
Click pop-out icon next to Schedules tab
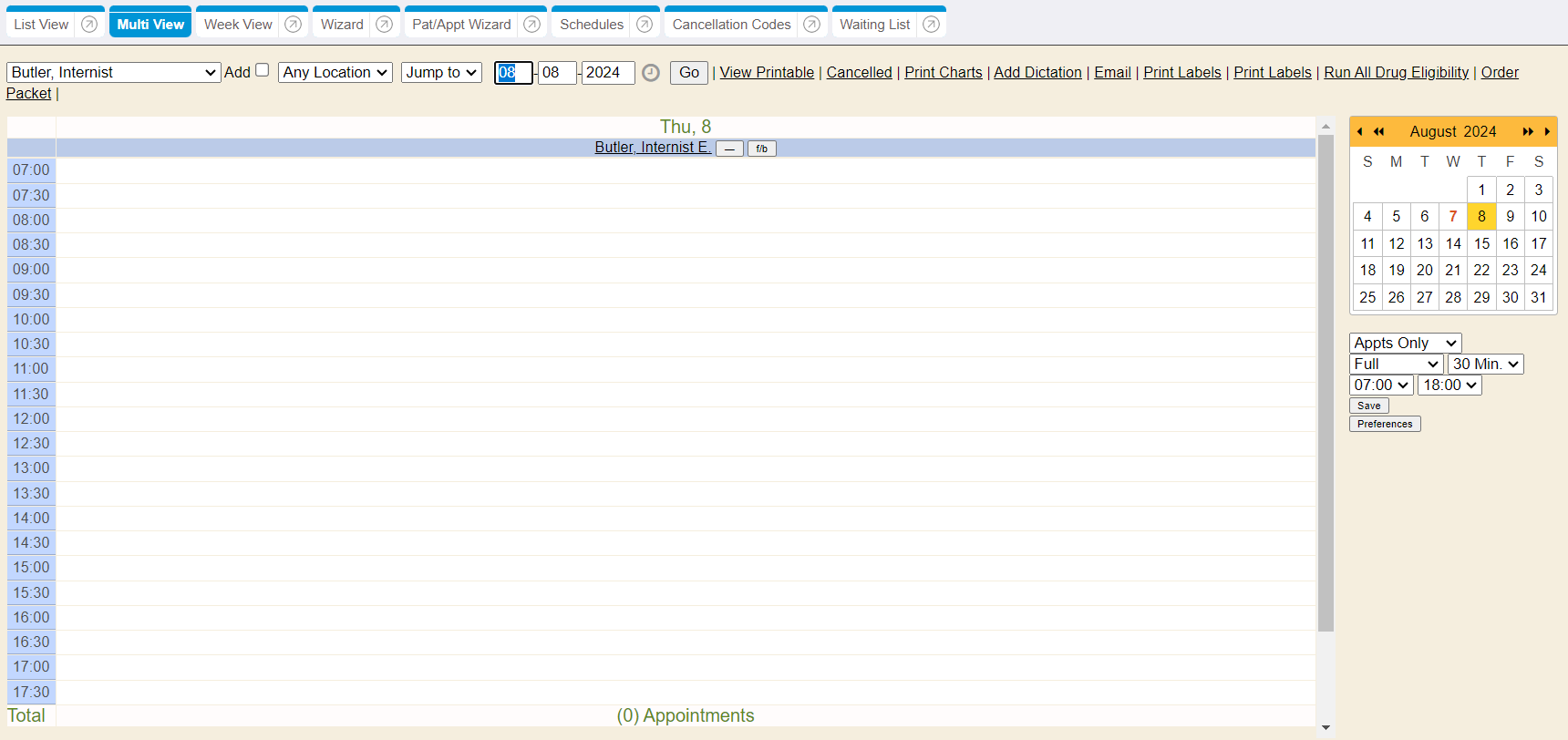pos(645,25)
